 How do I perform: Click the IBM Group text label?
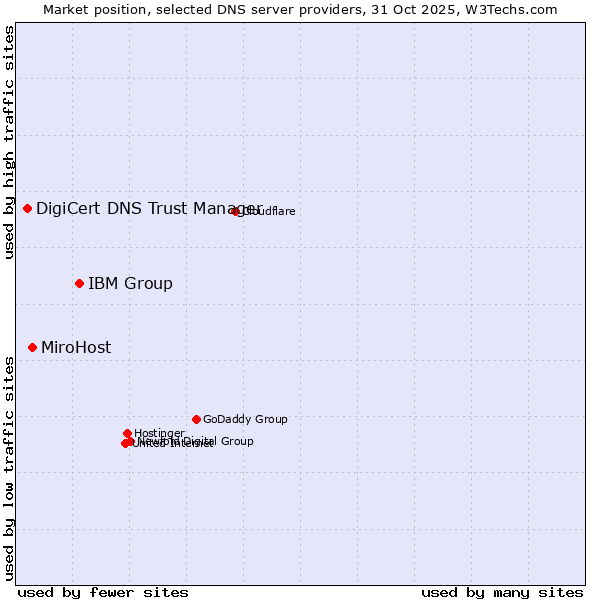click(x=130, y=283)
